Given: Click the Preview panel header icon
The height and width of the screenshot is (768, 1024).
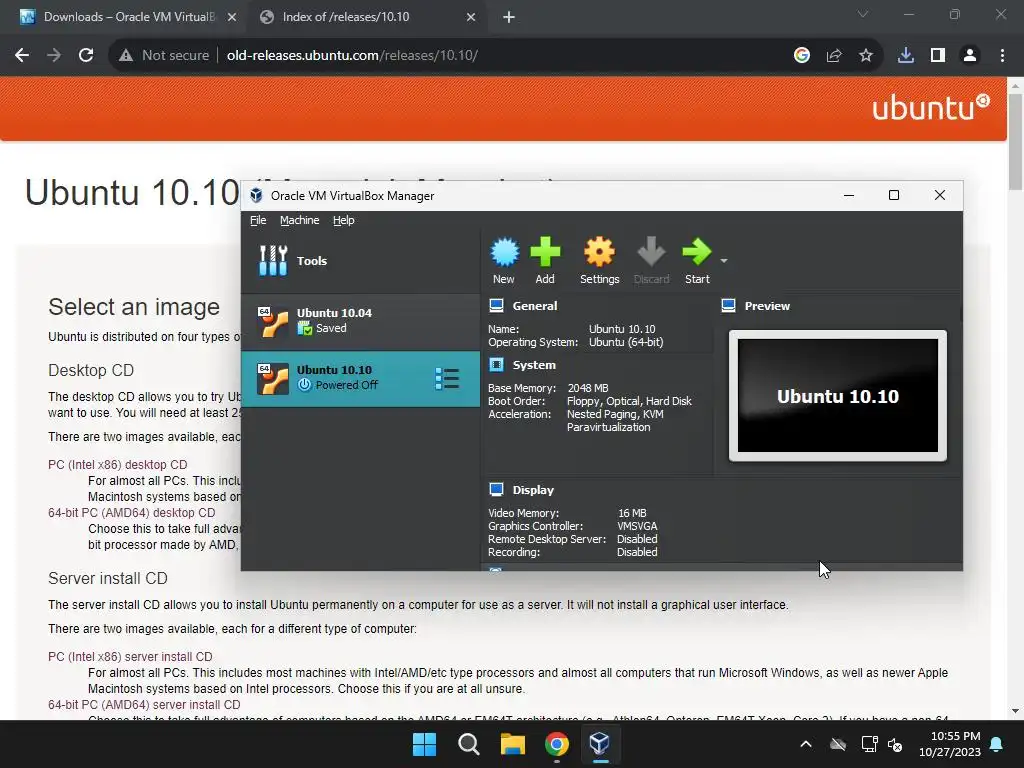Looking at the screenshot, I should (x=728, y=306).
